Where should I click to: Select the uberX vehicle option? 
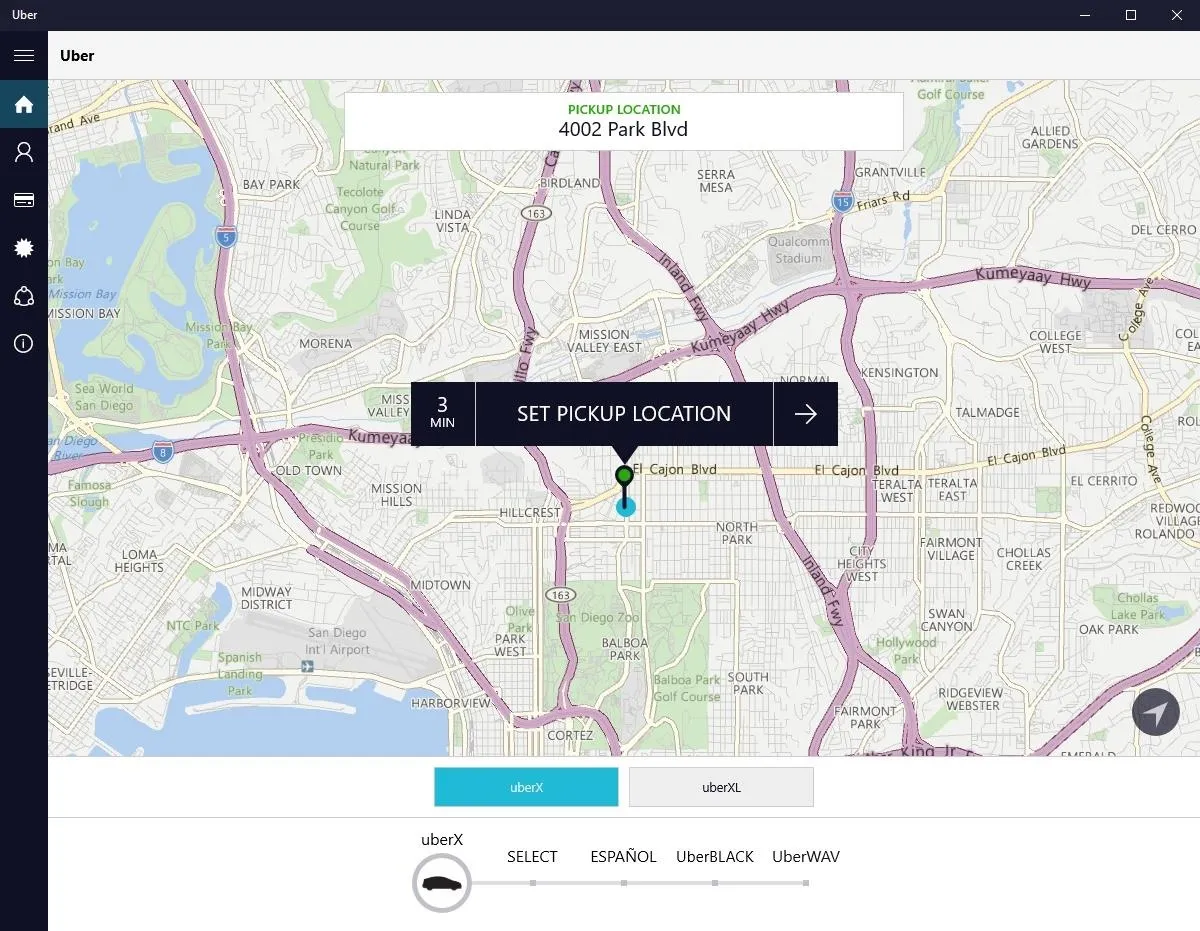pos(526,787)
